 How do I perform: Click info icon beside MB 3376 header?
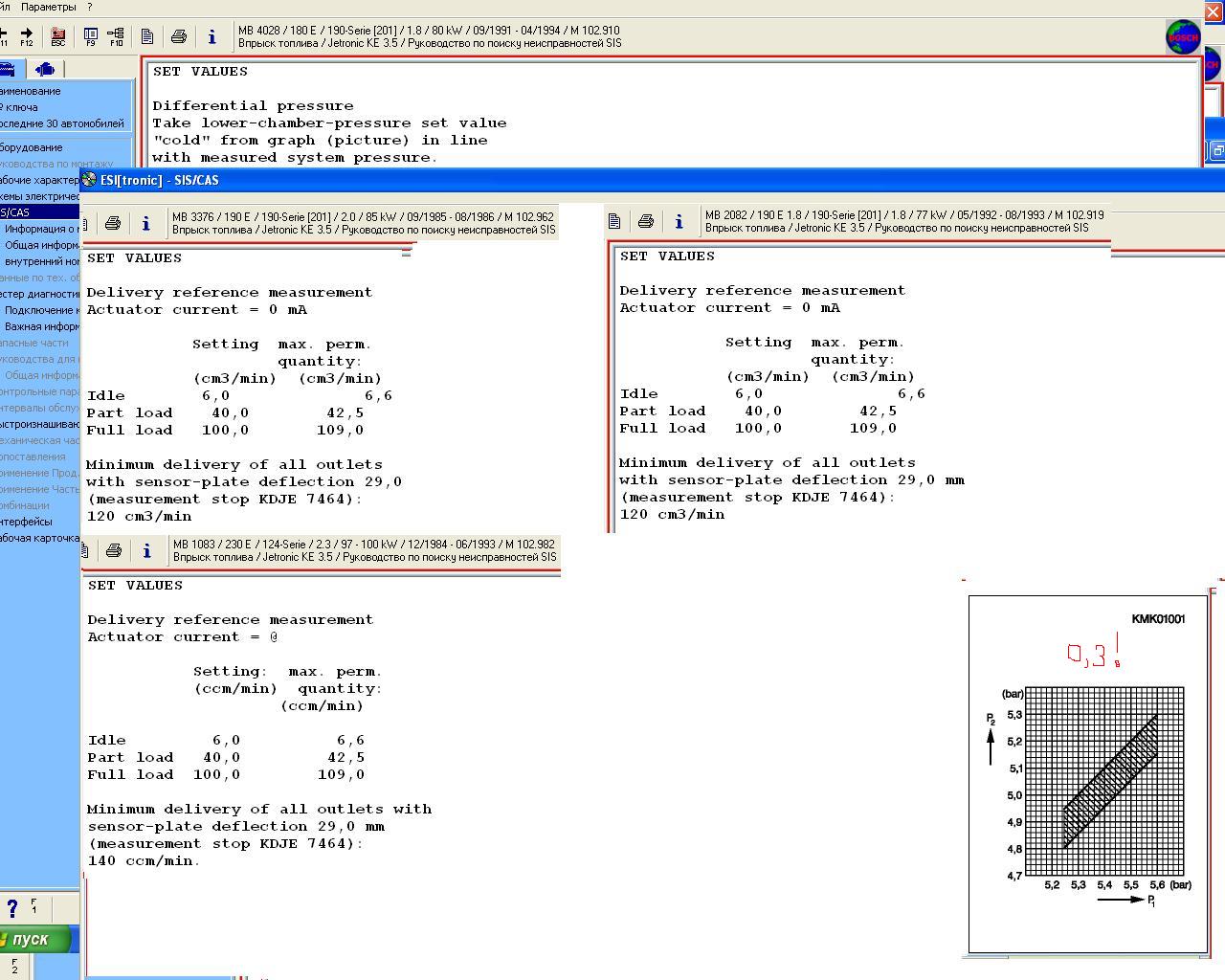click(x=146, y=223)
